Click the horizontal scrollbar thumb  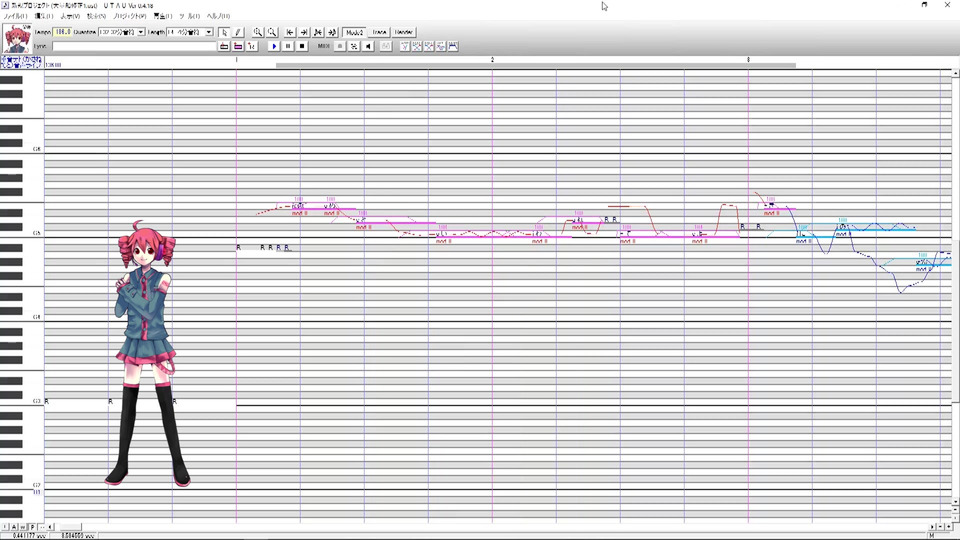[x=70, y=527]
